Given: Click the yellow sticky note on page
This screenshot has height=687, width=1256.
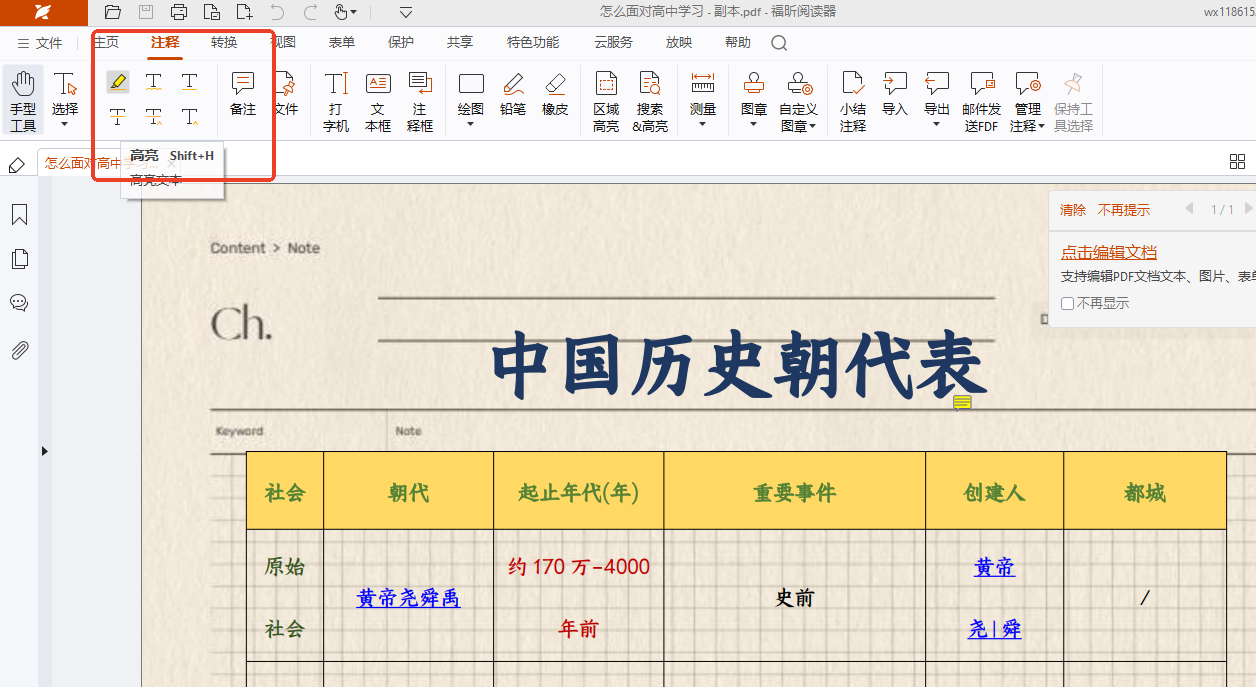Looking at the screenshot, I should point(962,402).
